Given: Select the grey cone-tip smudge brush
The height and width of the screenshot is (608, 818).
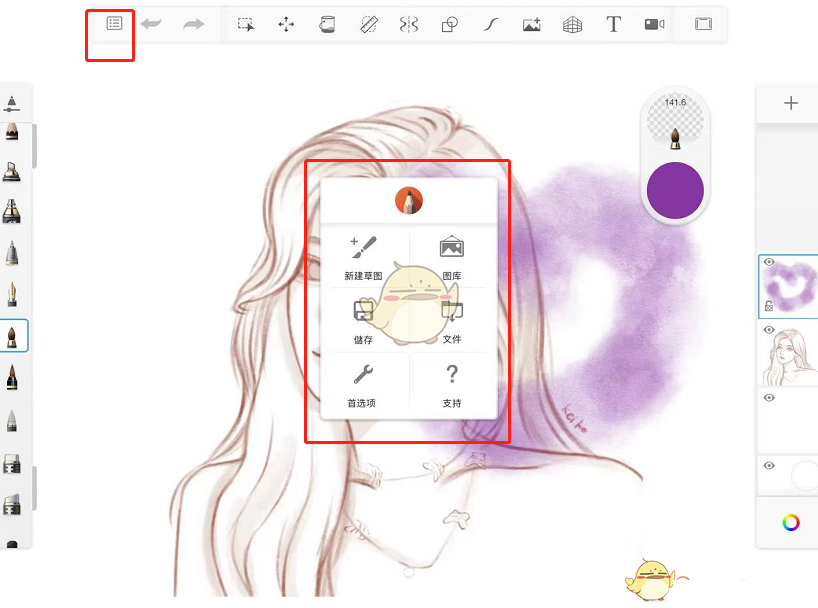Looking at the screenshot, I should (x=11, y=421).
